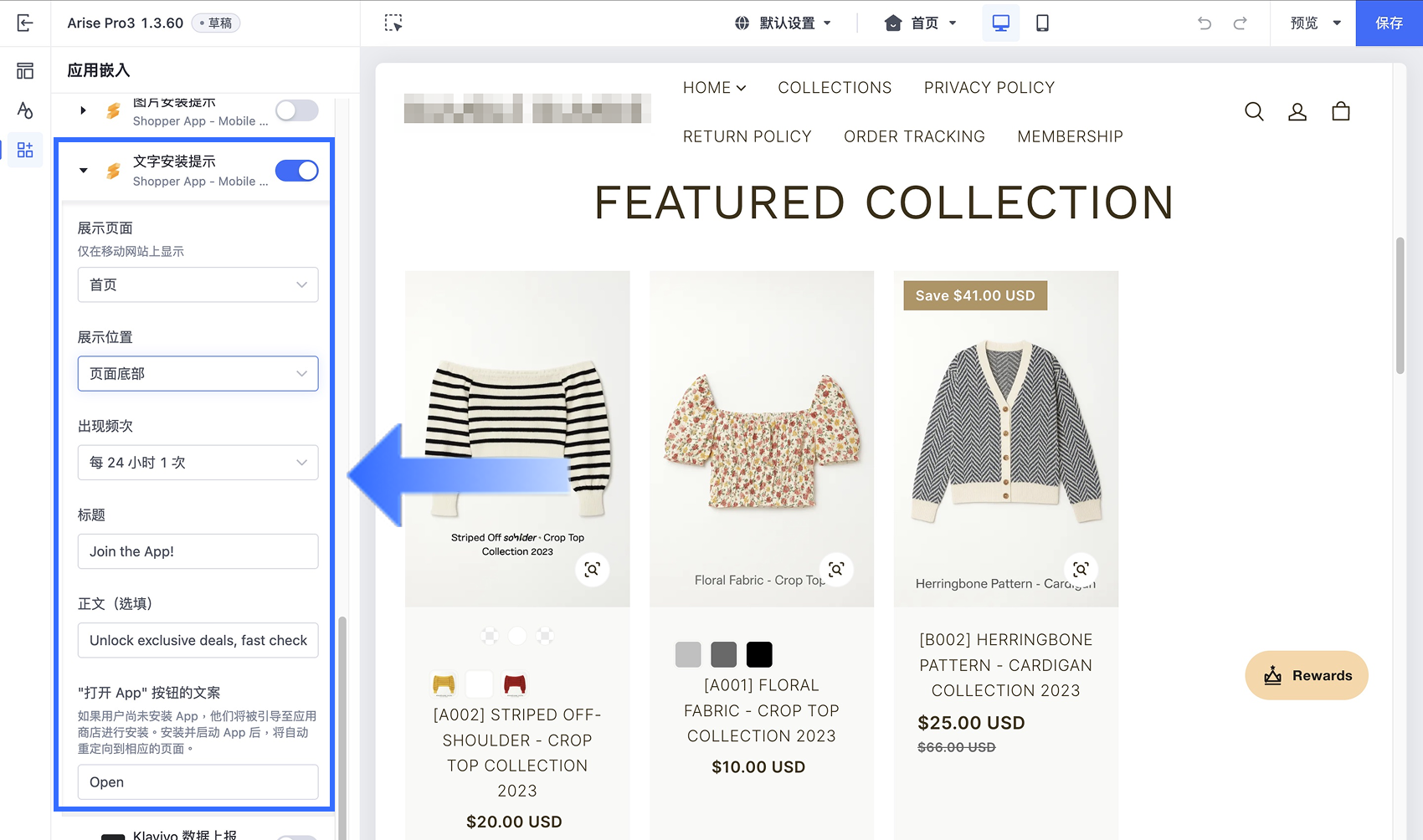The height and width of the screenshot is (840, 1423).
Task: Open the COLLECTIONS menu item
Action: point(835,88)
